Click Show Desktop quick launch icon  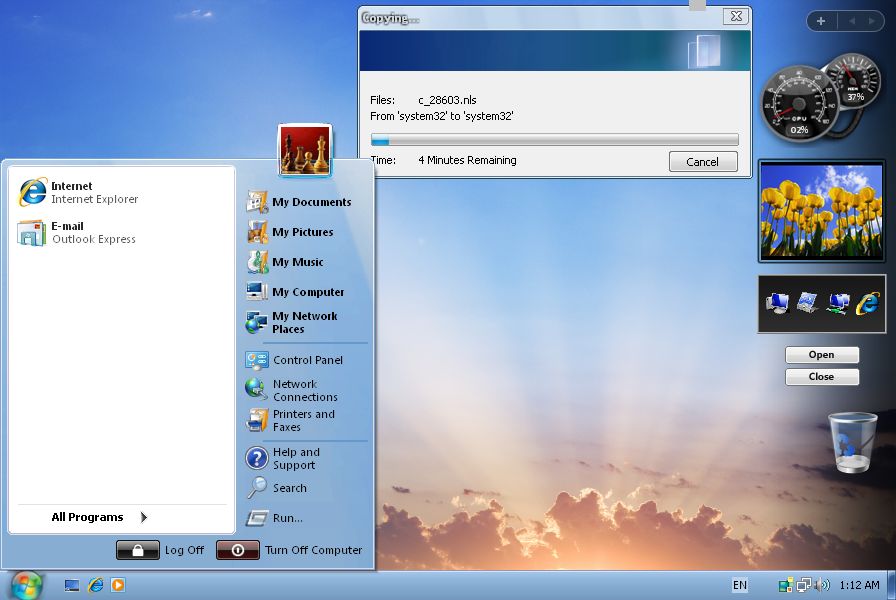[x=71, y=585]
